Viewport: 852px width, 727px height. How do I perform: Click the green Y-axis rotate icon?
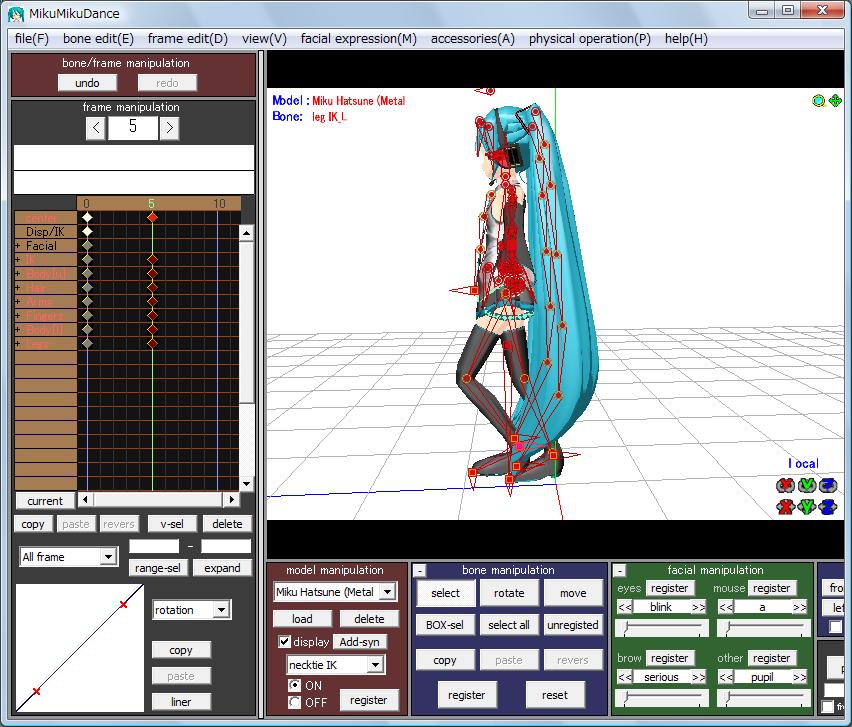806,485
